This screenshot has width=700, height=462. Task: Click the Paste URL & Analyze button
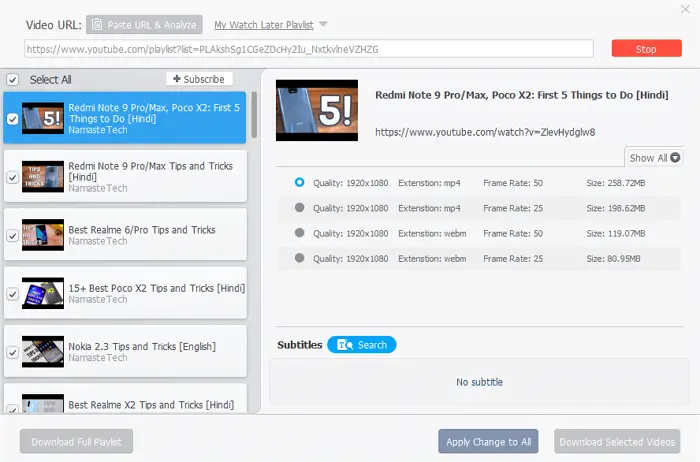point(144,25)
